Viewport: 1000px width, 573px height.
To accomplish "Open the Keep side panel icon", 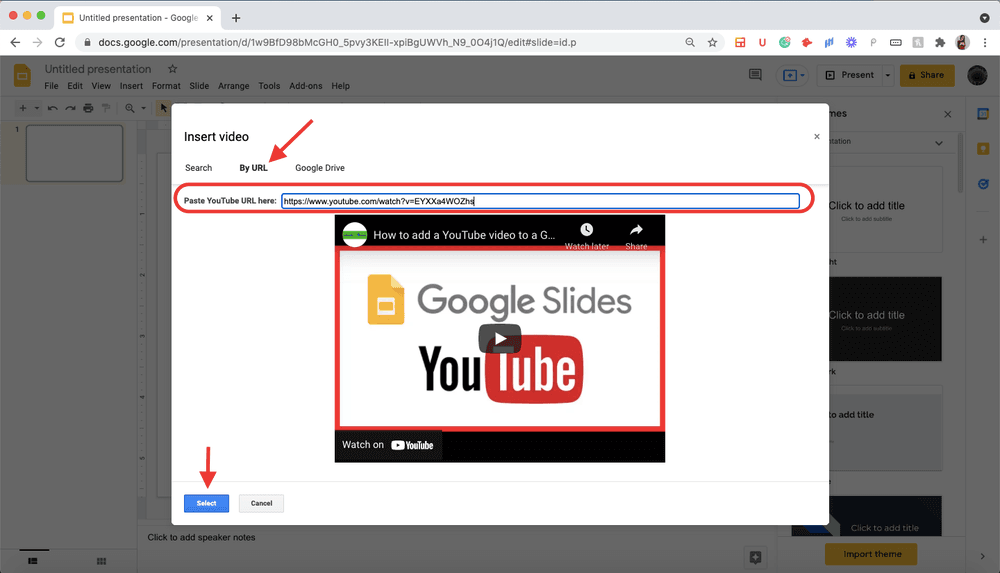I will 983,149.
